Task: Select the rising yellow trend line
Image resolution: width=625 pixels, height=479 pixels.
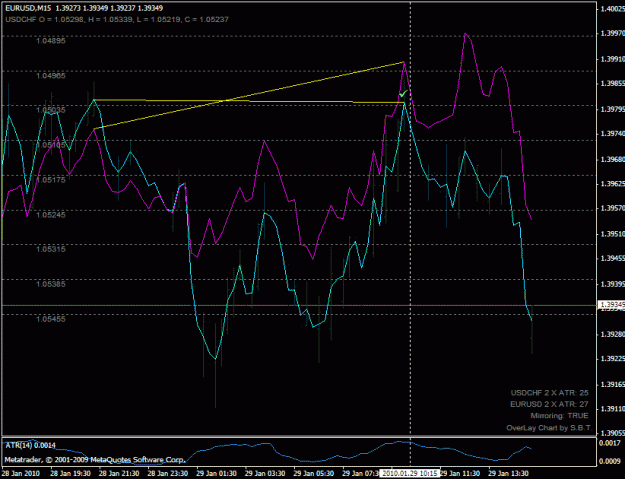Action: point(249,95)
